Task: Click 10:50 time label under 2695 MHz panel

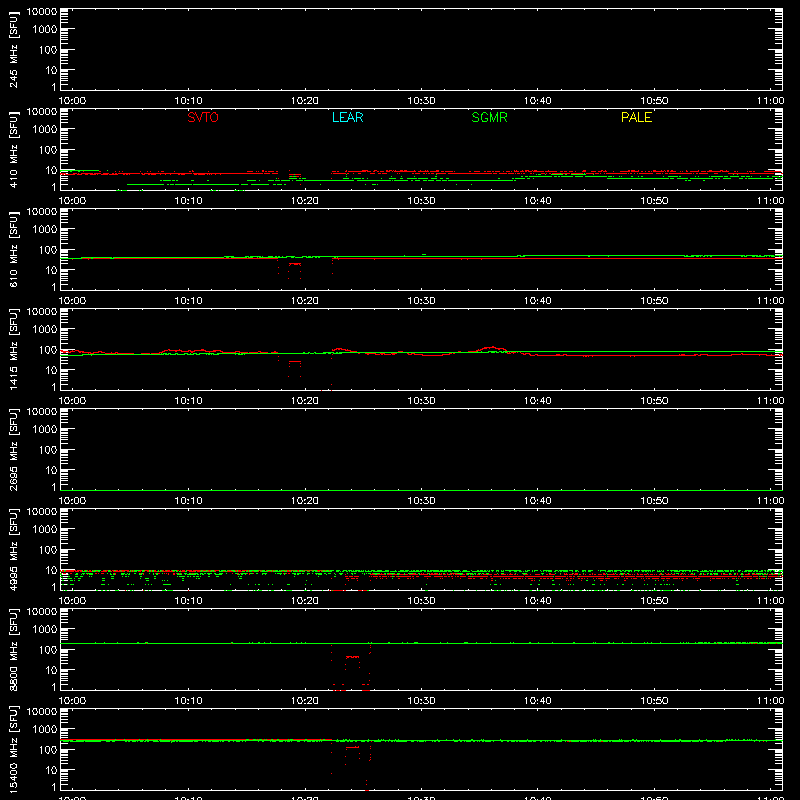Action: point(654,501)
